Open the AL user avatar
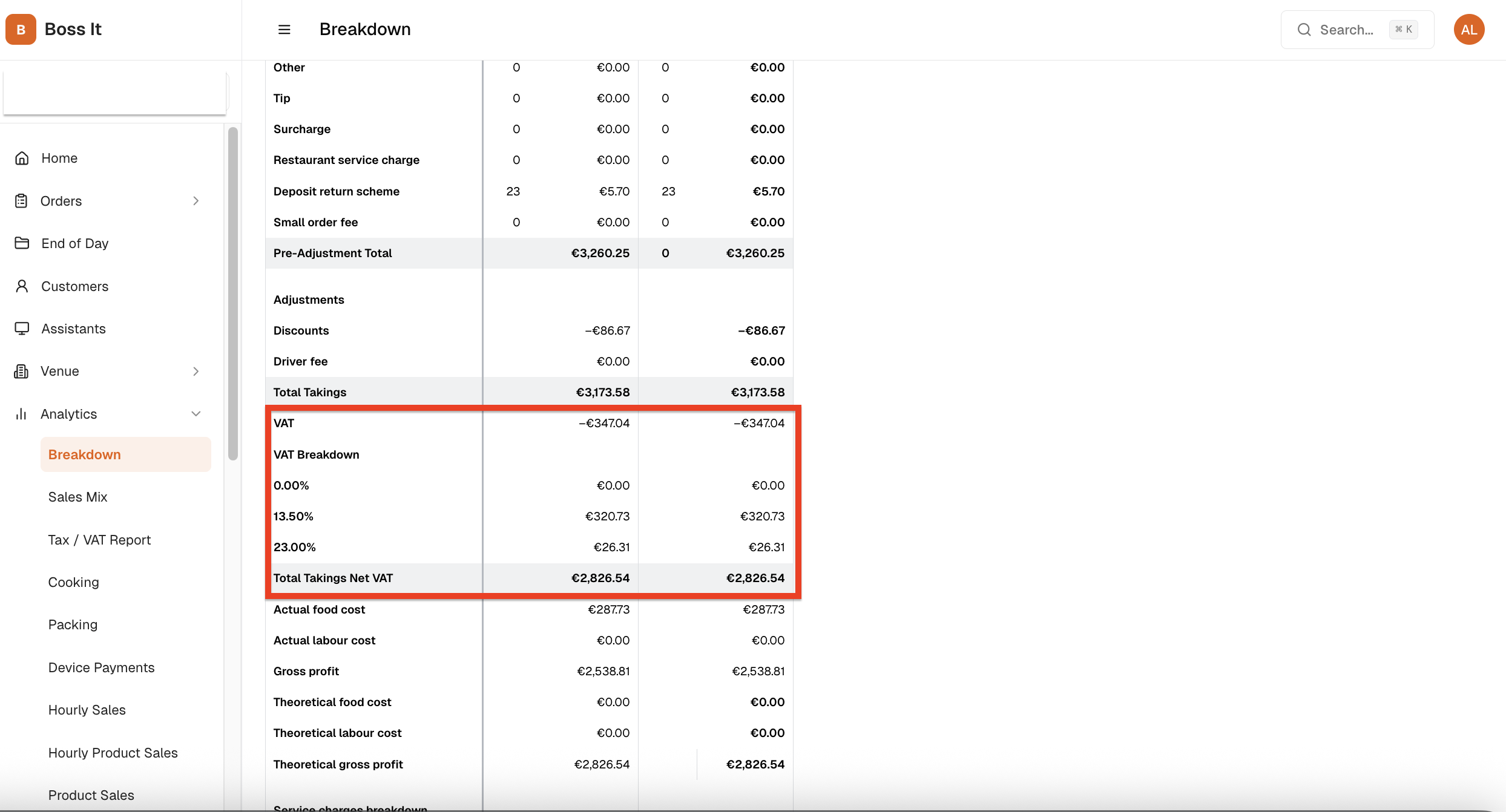This screenshot has width=1506, height=812. pyautogui.click(x=1468, y=30)
